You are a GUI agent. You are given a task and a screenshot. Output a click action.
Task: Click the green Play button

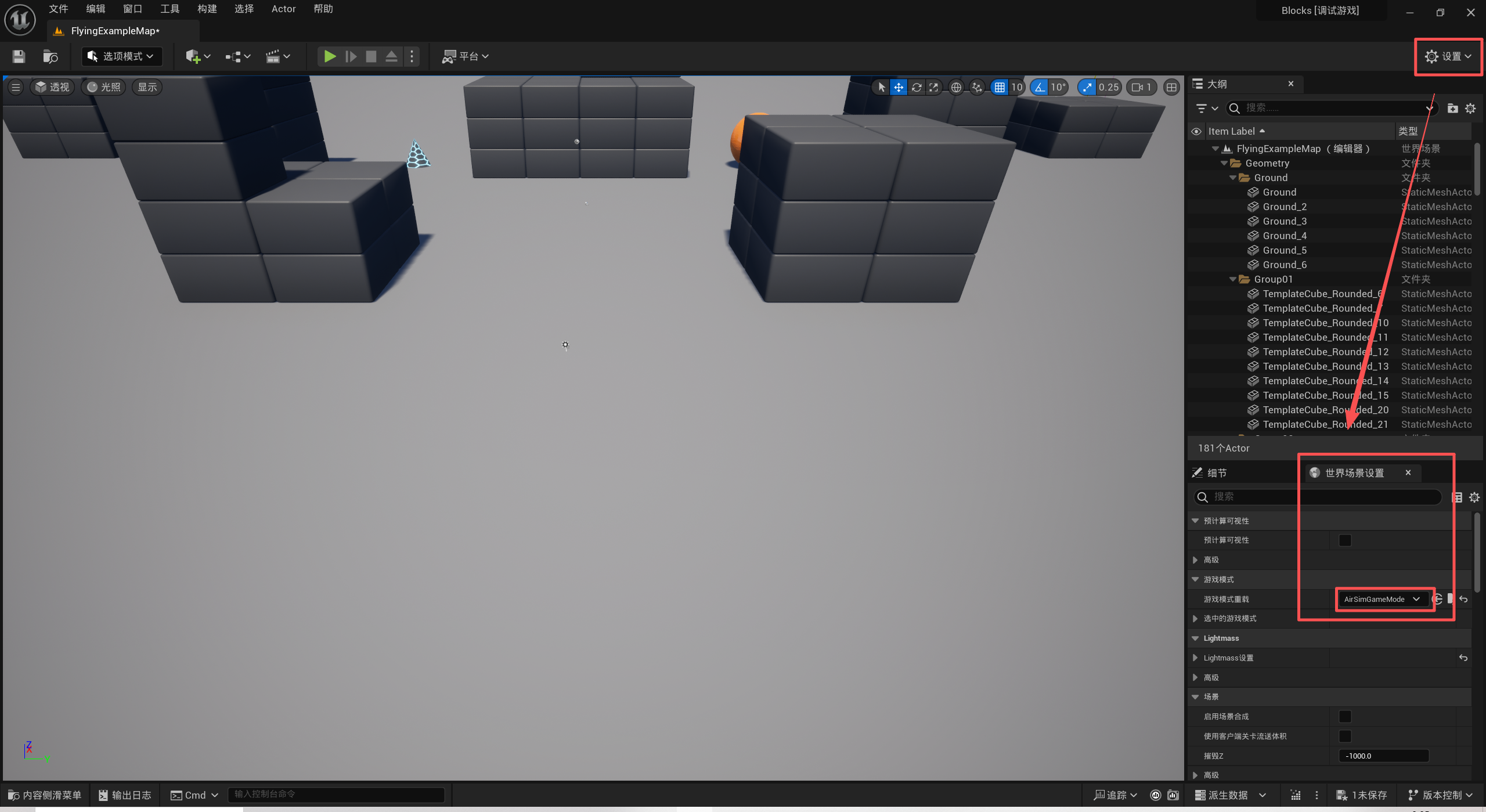pyautogui.click(x=330, y=56)
